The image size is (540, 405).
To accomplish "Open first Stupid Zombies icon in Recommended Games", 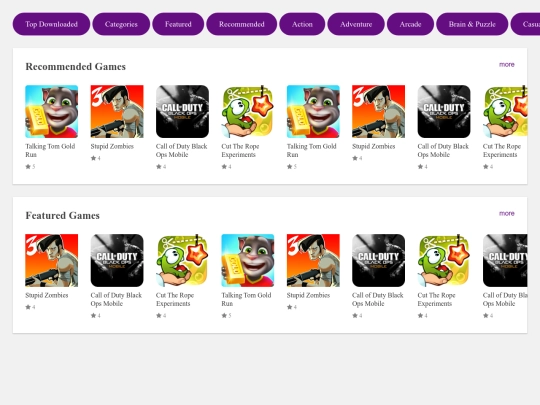I will click(x=117, y=112).
